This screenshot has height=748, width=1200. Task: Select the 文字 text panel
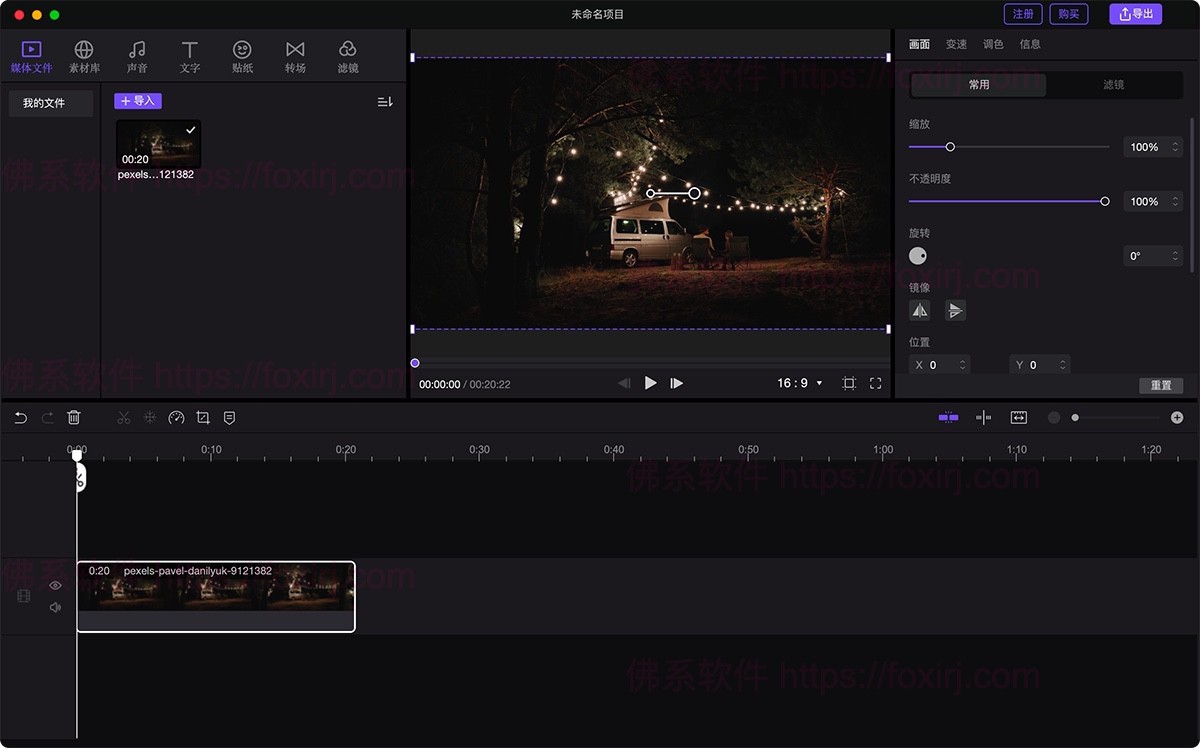tap(189, 55)
